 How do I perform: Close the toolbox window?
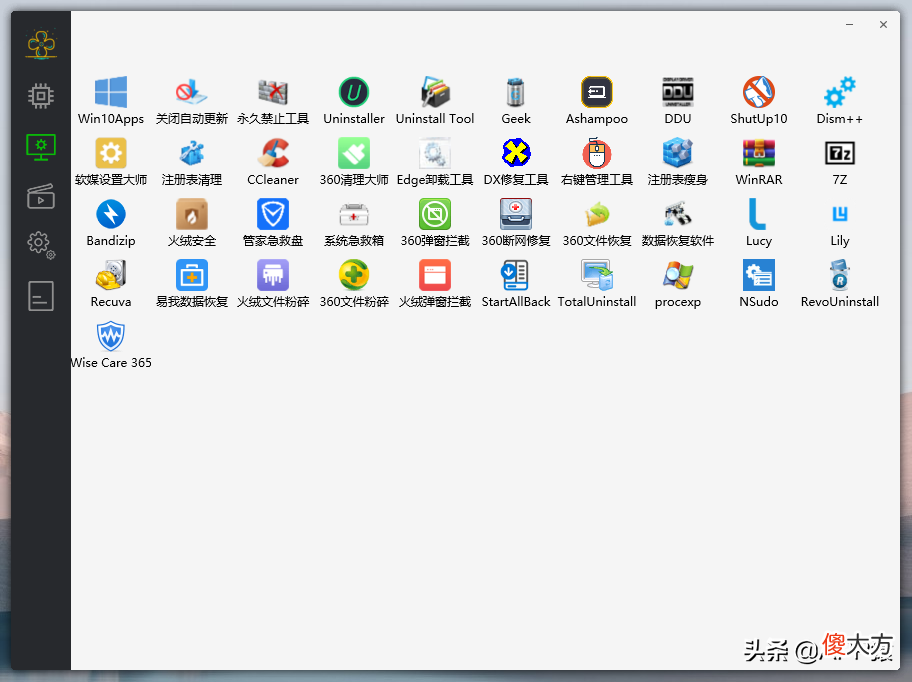(883, 24)
